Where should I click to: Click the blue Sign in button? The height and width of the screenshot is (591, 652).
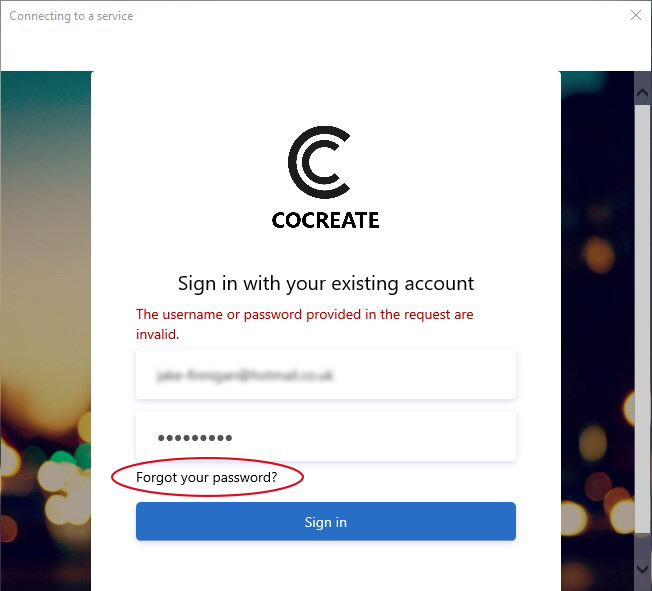coord(326,522)
